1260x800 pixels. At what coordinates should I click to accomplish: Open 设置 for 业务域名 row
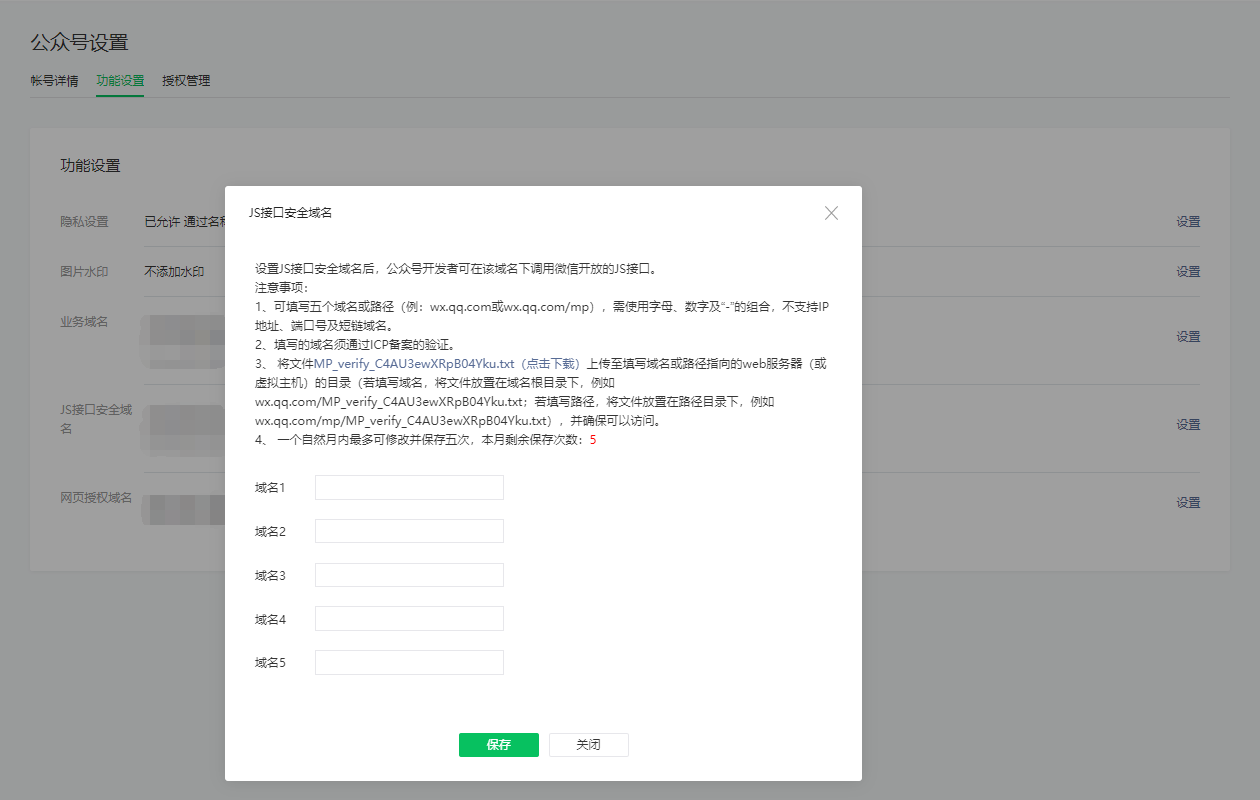click(1188, 337)
